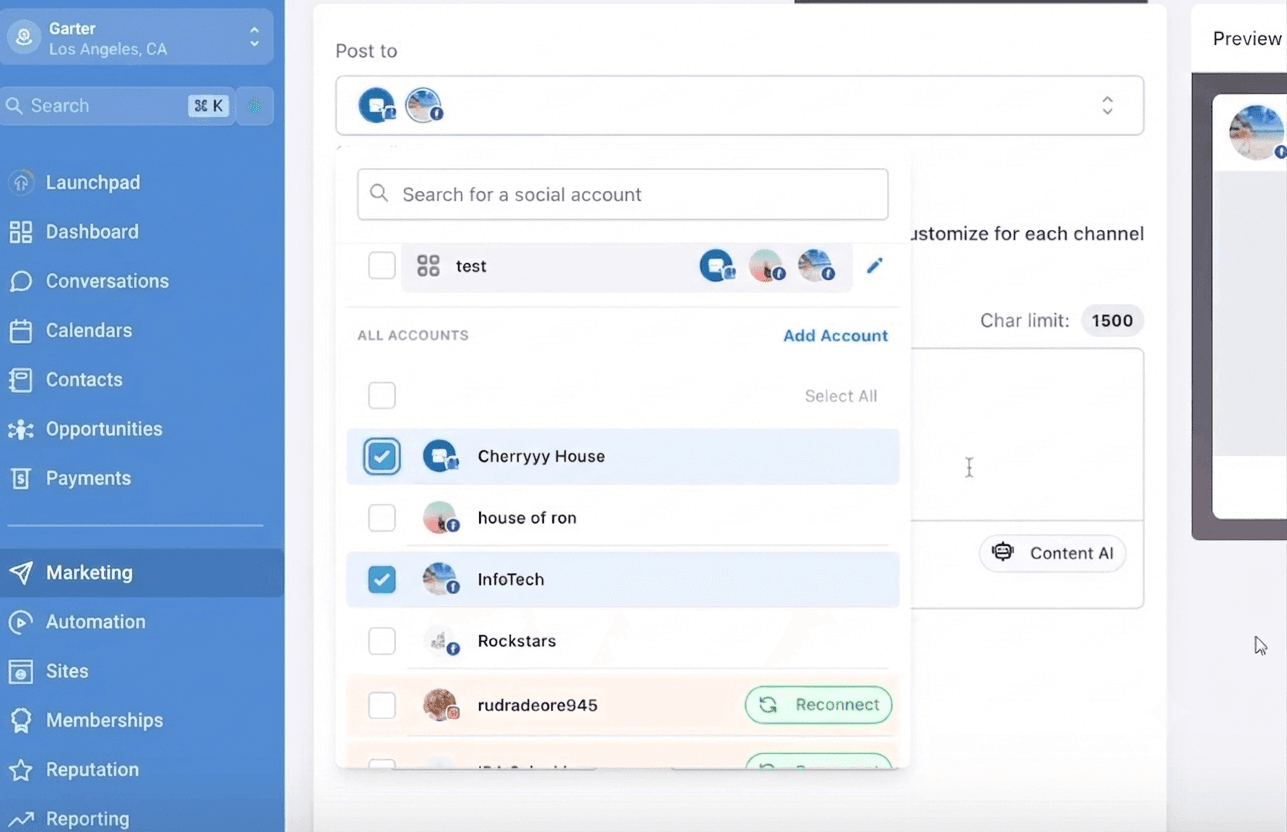Collapse the Post to dropdown arrows
Viewport: 1287px width, 832px height.
coord(1107,106)
